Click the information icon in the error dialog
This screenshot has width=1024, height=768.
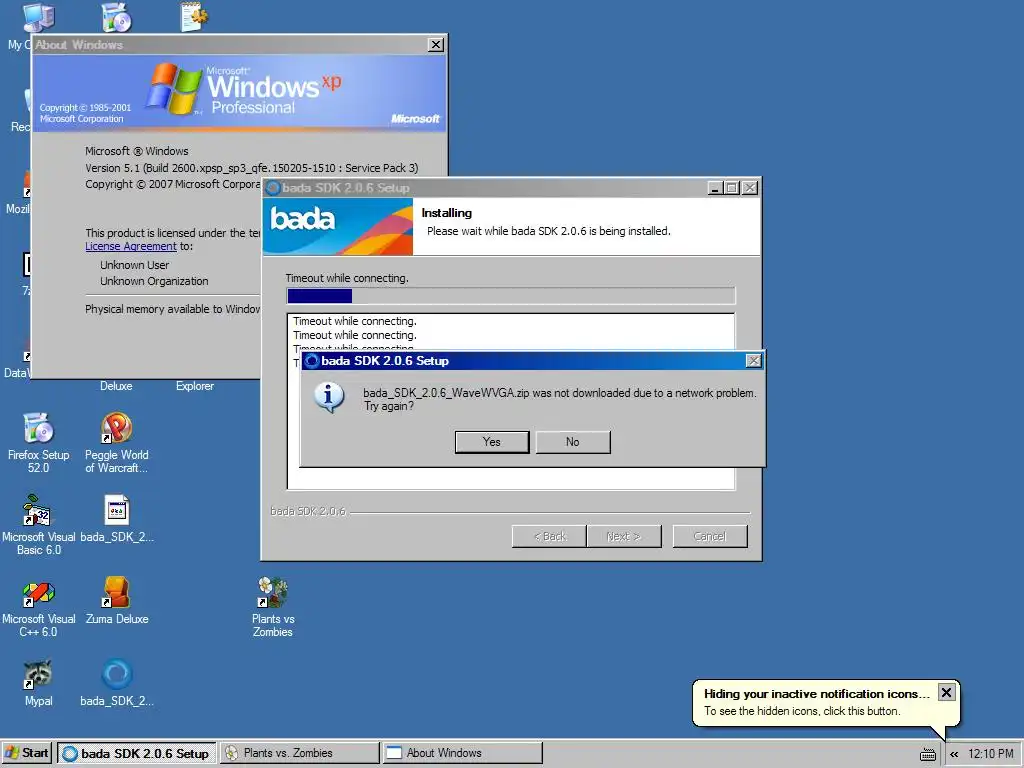click(329, 397)
